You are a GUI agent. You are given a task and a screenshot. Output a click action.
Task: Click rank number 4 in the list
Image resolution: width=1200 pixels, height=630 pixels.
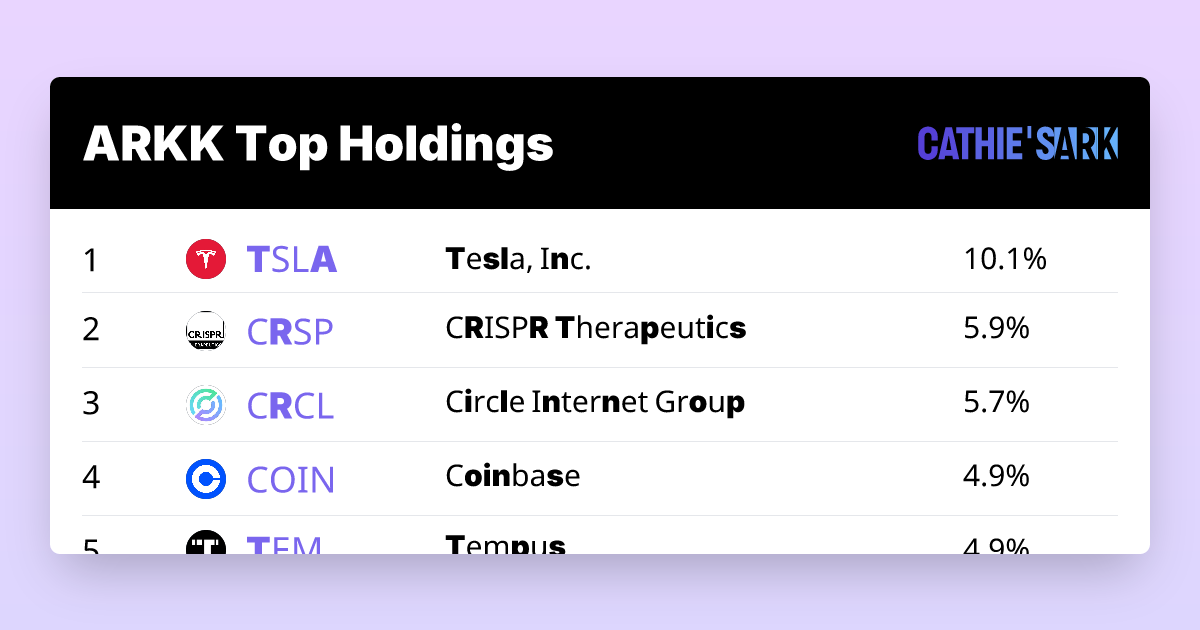click(91, 477)
